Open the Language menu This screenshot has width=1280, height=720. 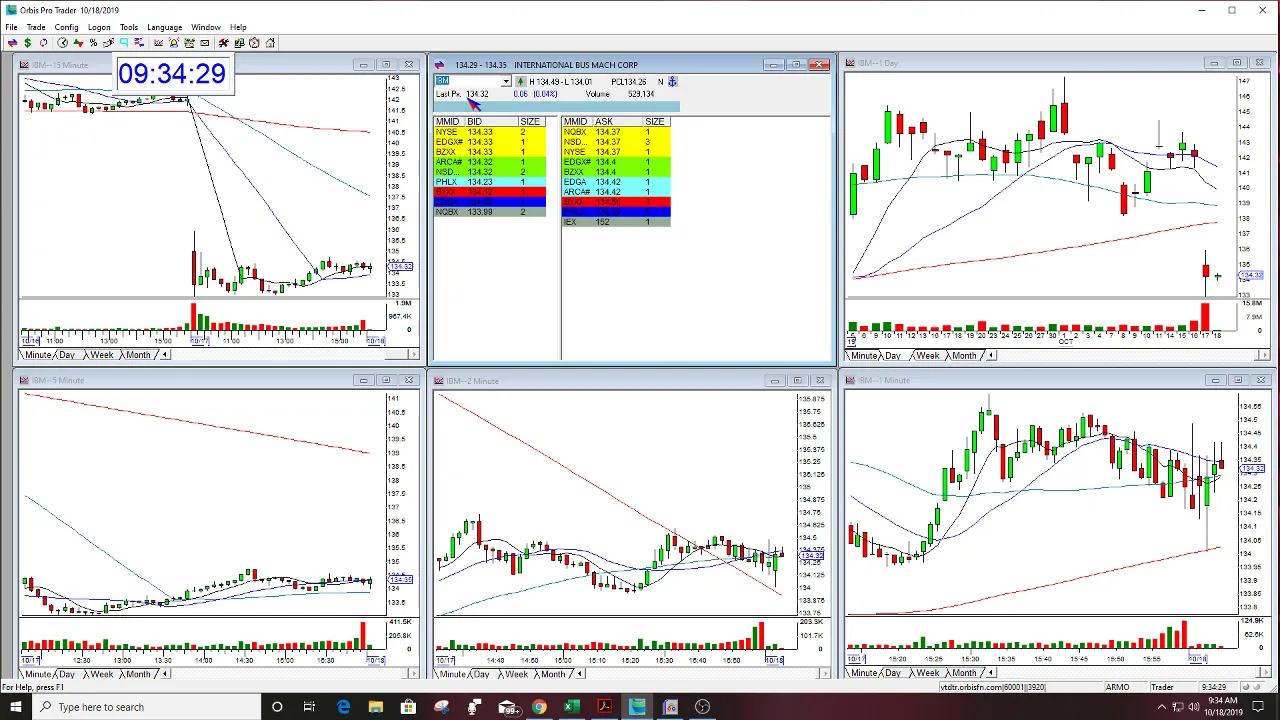tap(164, 27)
